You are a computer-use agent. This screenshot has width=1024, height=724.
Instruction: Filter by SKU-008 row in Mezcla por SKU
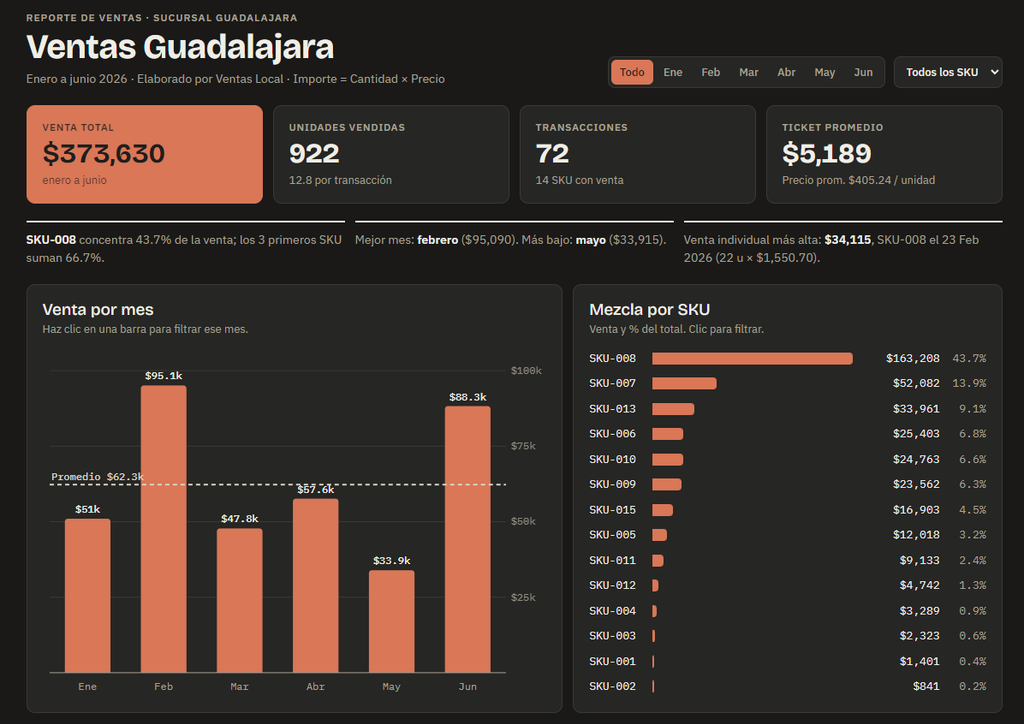788,358
